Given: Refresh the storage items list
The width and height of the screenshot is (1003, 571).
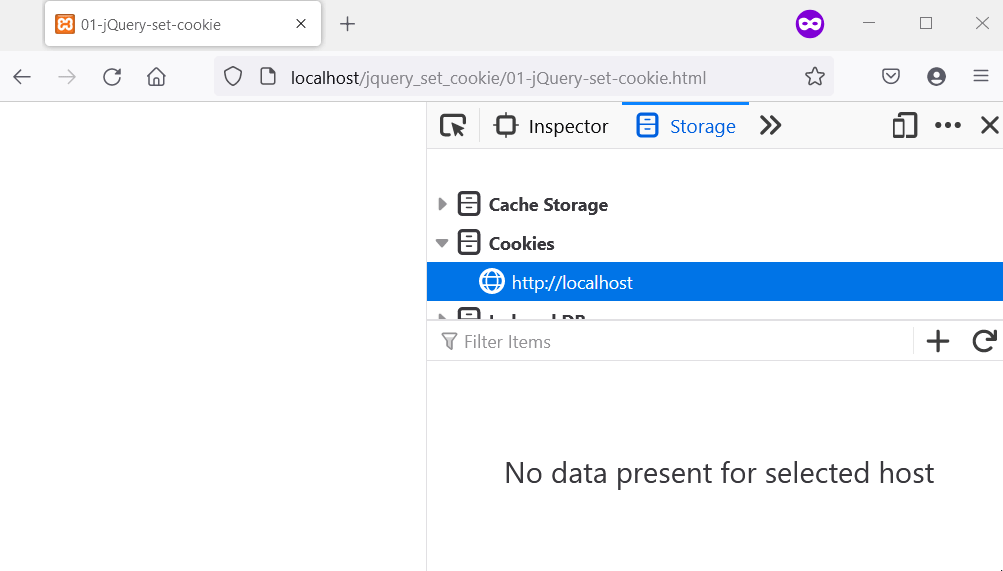Looking at the screenshot, I should point(984,342).
